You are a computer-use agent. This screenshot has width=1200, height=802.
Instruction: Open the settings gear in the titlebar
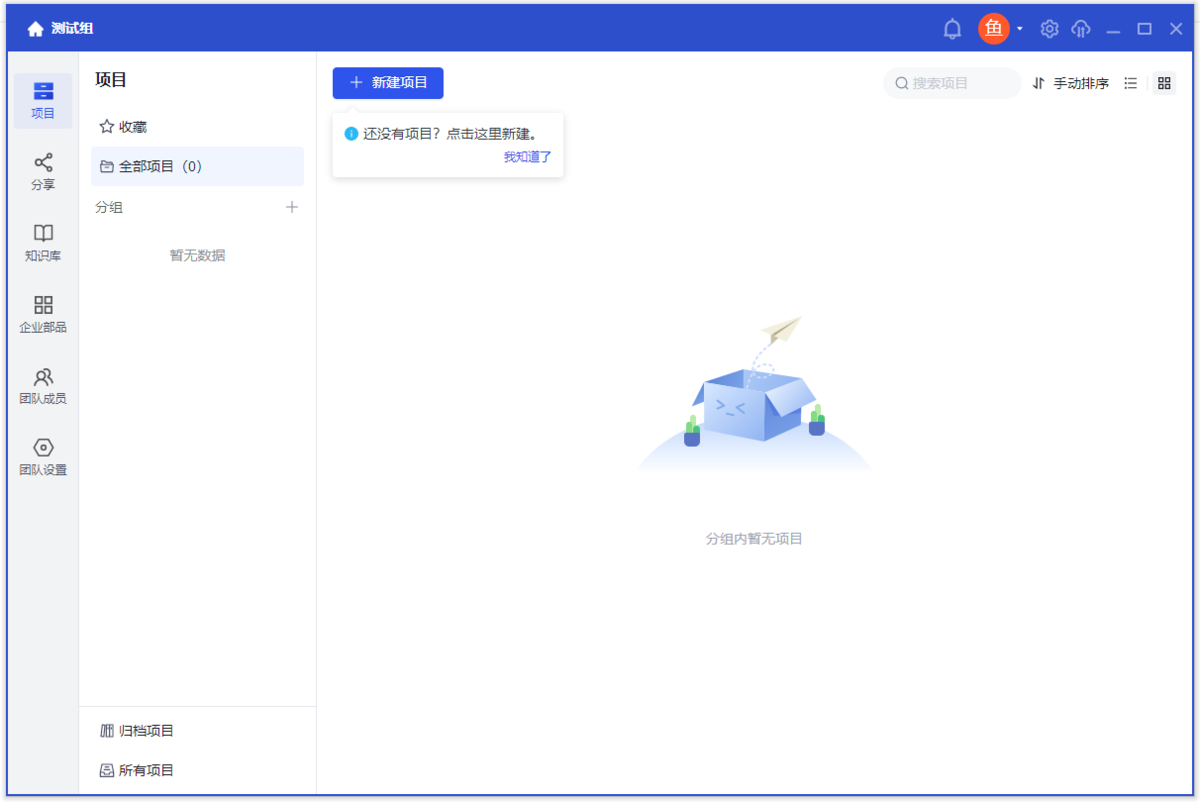click(x=1049, y=29)
